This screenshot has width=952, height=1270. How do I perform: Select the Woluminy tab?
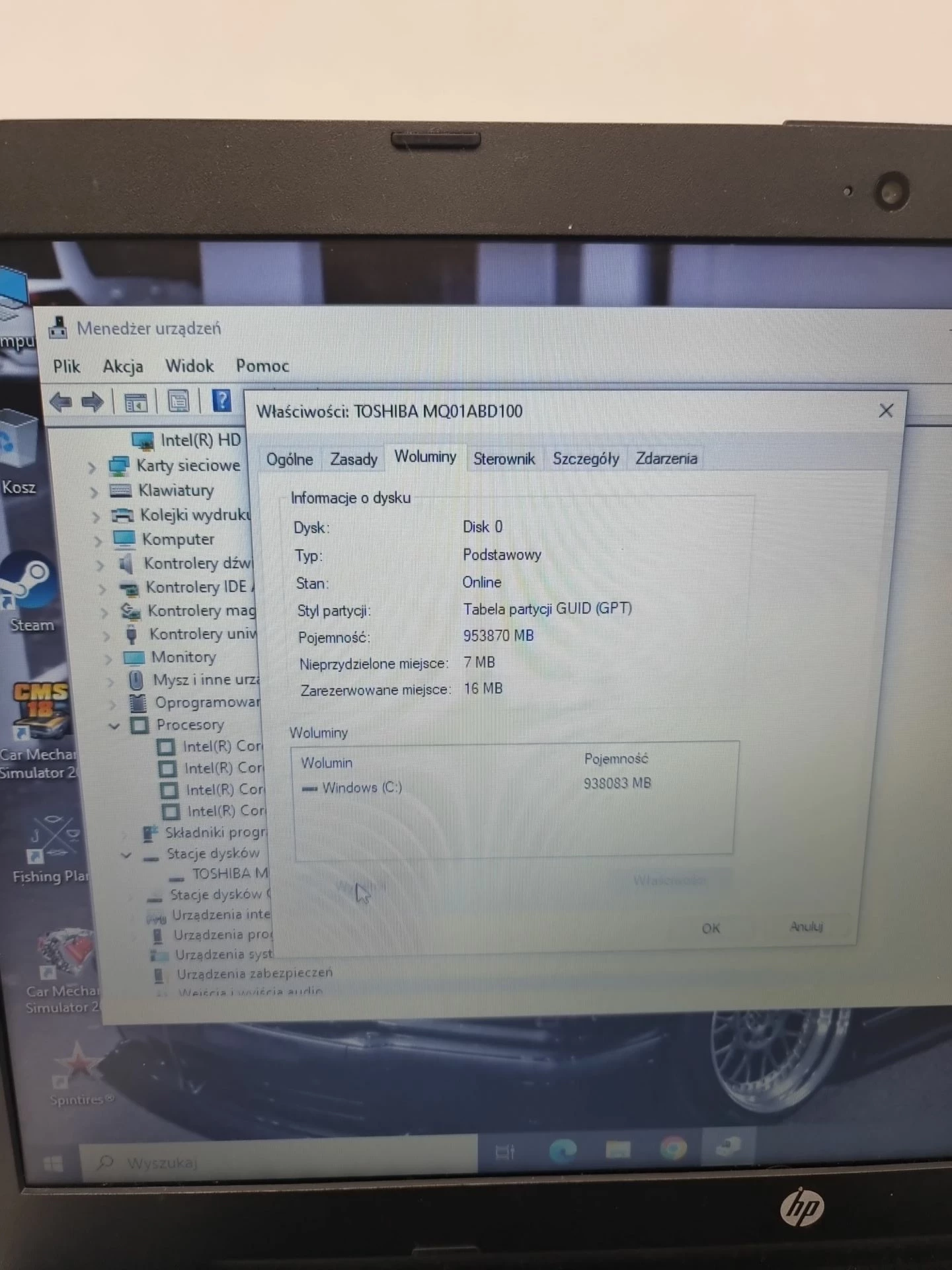coord(425,456)
